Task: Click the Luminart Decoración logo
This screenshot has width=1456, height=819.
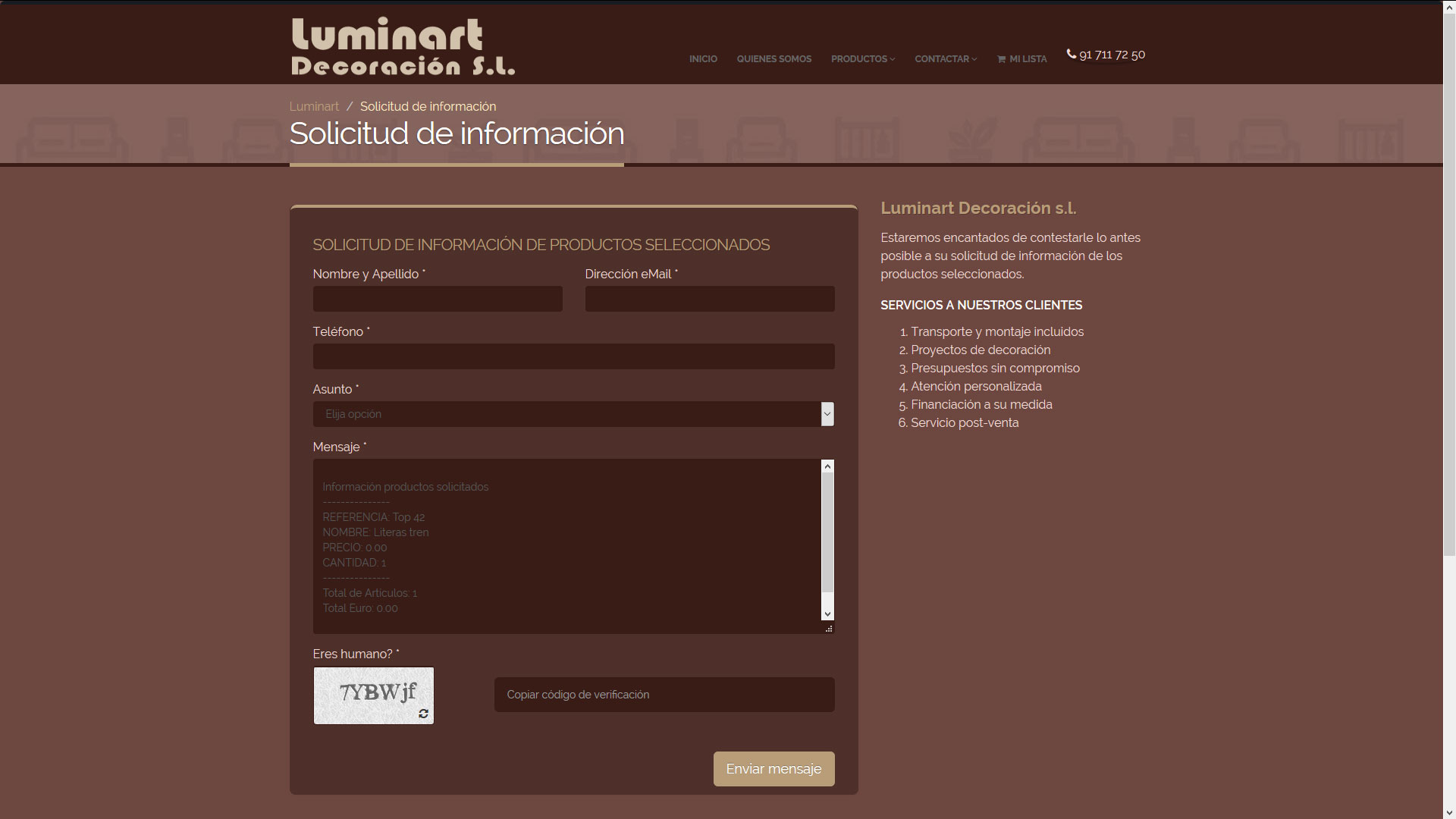Action: click(403, 47)
